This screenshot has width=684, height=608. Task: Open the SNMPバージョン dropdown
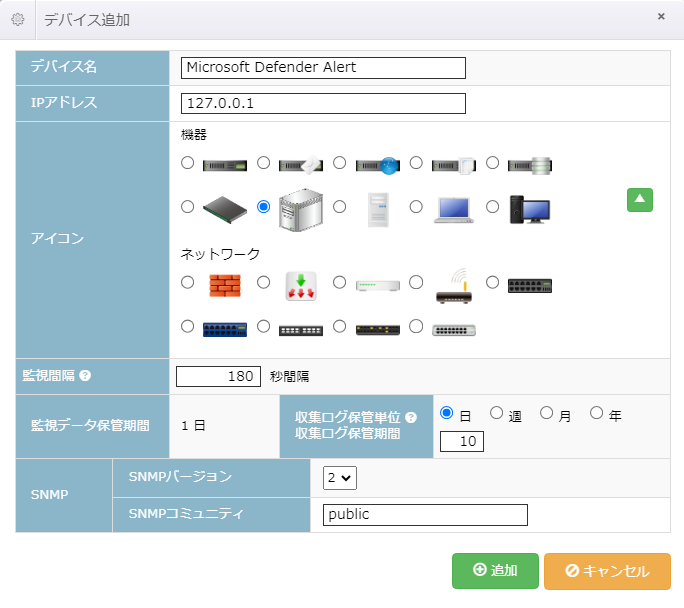(x=340, y=478)
